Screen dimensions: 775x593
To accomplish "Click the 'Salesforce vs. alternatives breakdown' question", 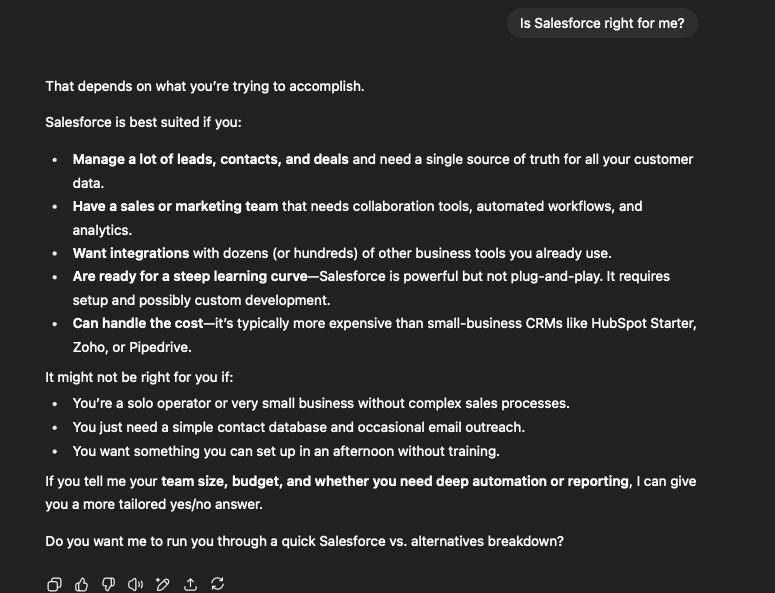I will [304, 541].
